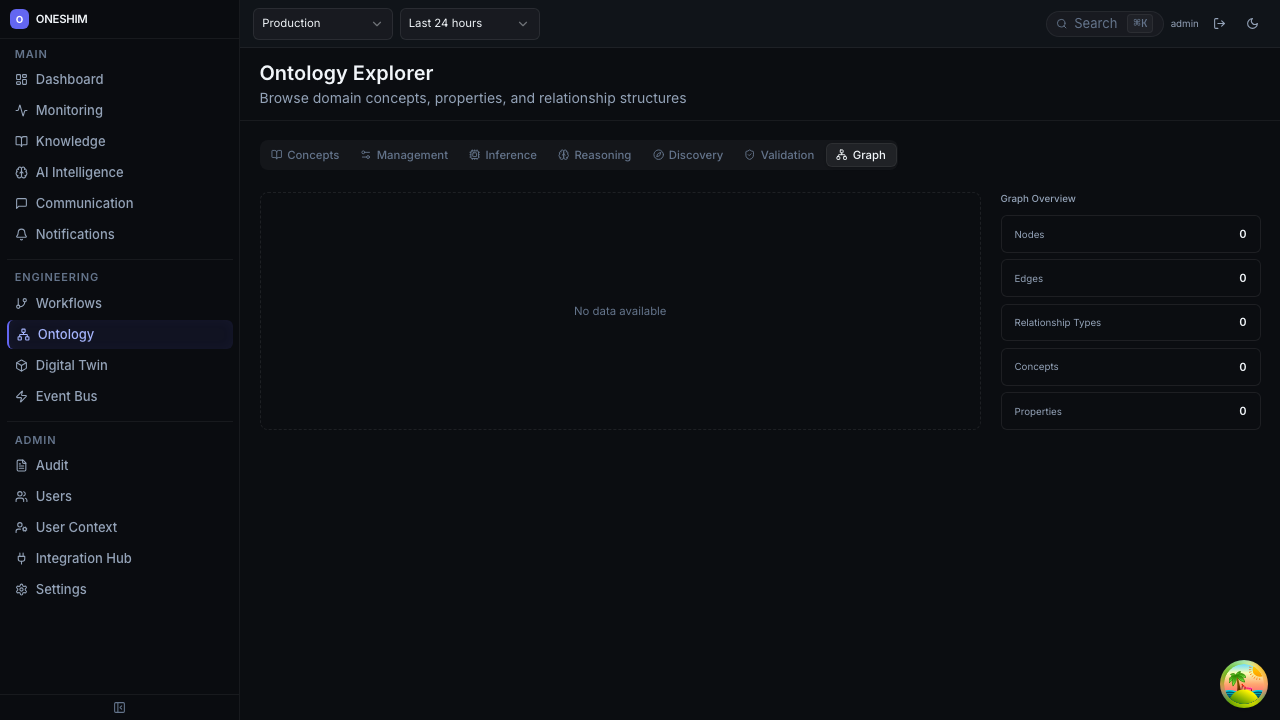Click the Event Bus lightning icon
The width and height of the screenshot is (1280, 720).
pos(21,396)
